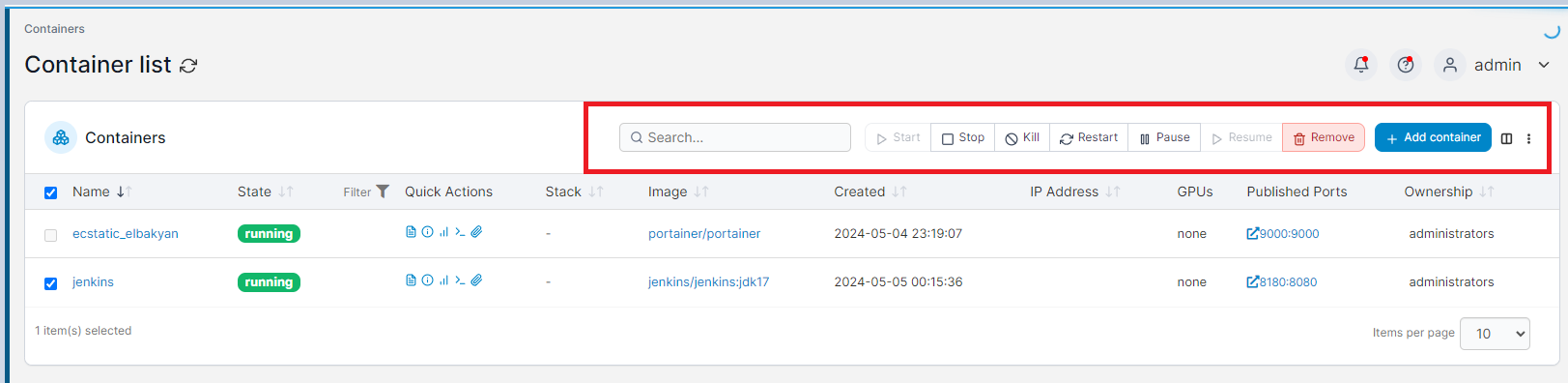This screenshot has width=1568, height=383.
Task: Open the jenkins container details
Action: (93, 281)
